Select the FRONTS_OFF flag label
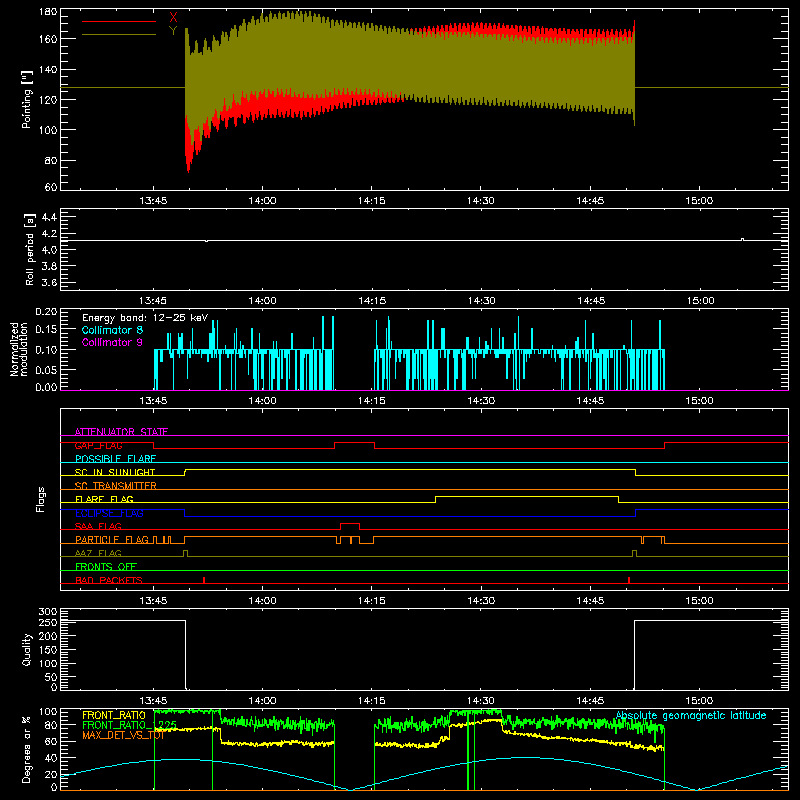Image resolution: width=800 pixels, height=800 pixels. pos(106,567)
